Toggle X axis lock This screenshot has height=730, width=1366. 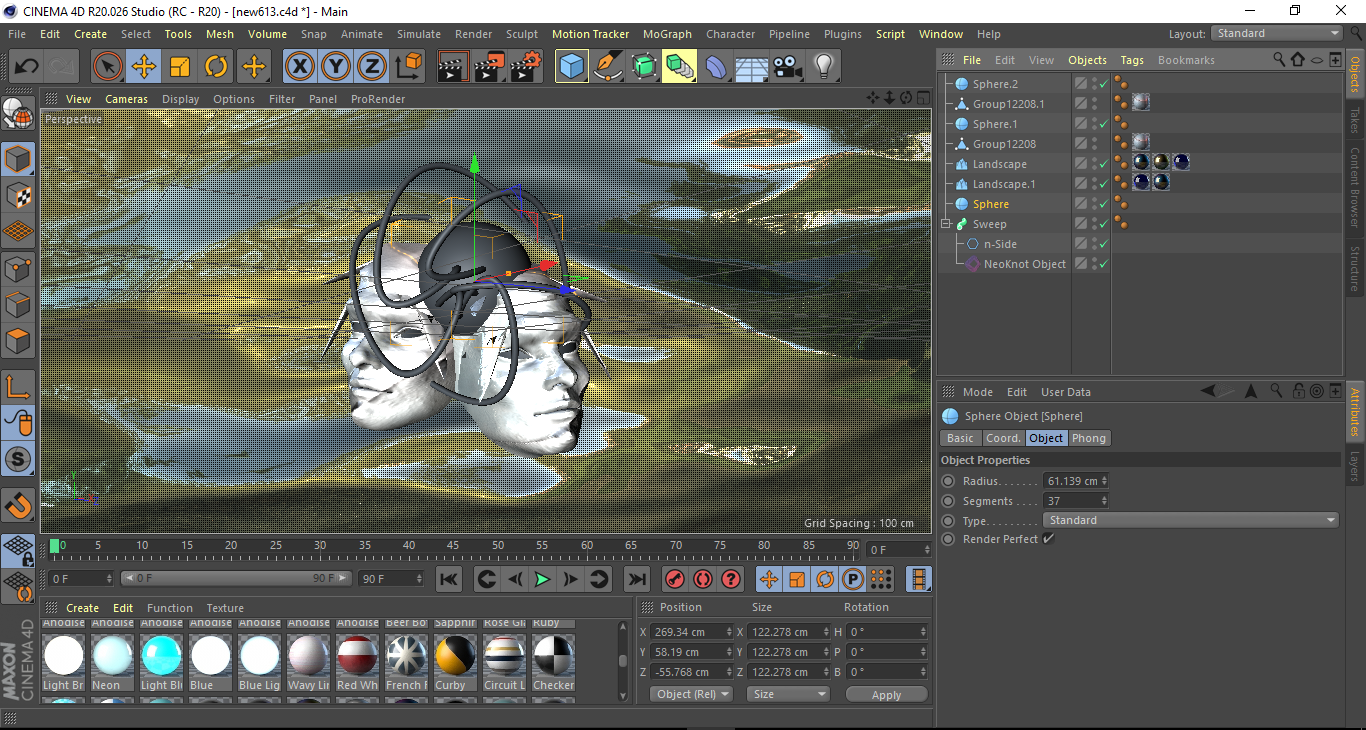click(x=300, y=67)
